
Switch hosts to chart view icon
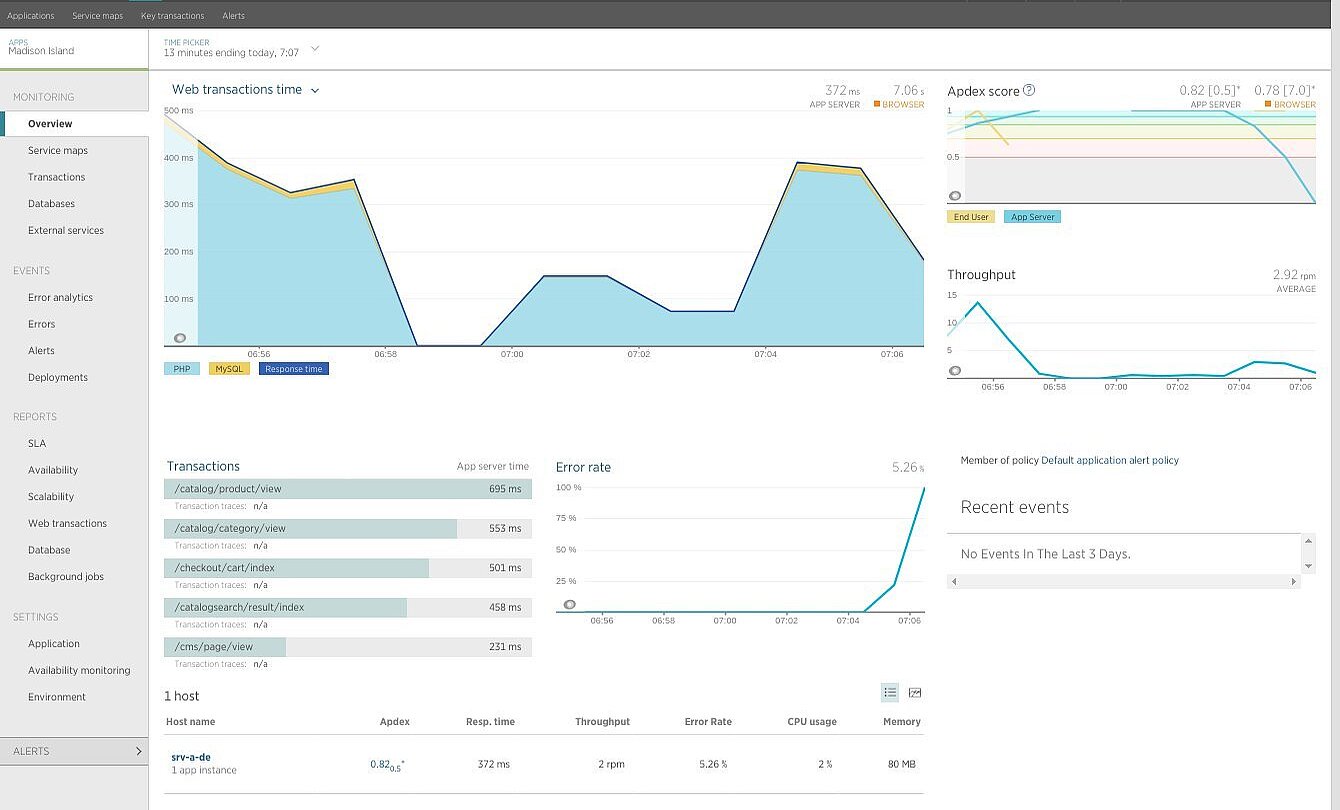[x=914, y=693]
